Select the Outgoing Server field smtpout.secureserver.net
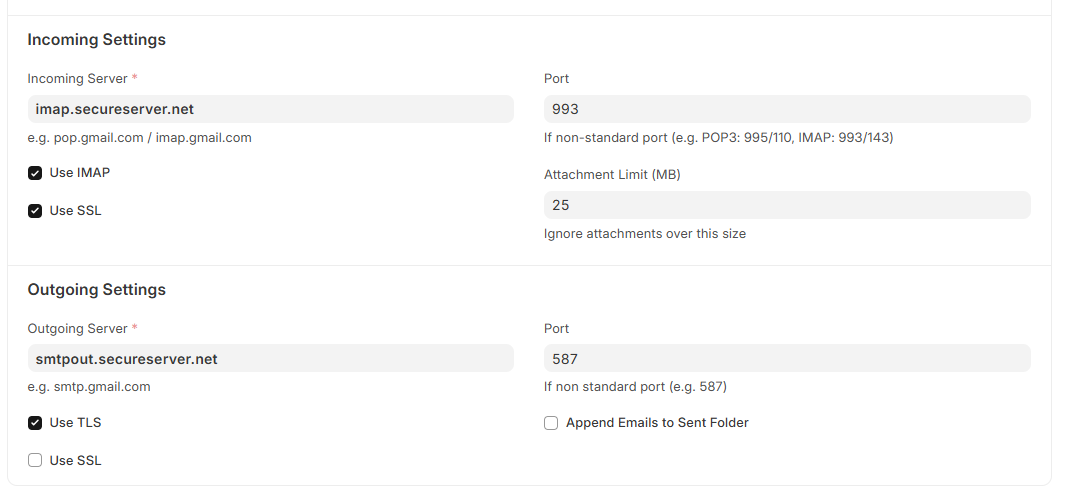The height and width of the screenshot is (498, 1067). [270, 359]
